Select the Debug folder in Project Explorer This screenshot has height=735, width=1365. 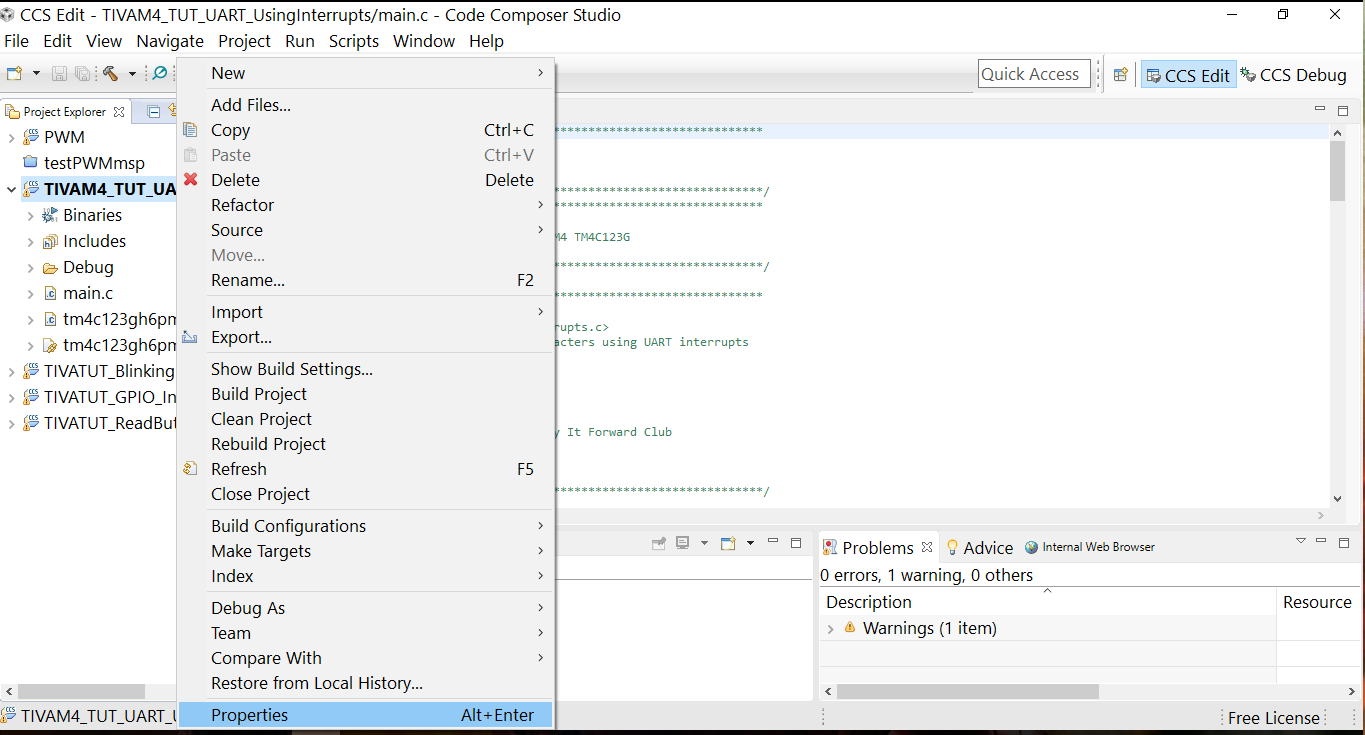(88, 267)
